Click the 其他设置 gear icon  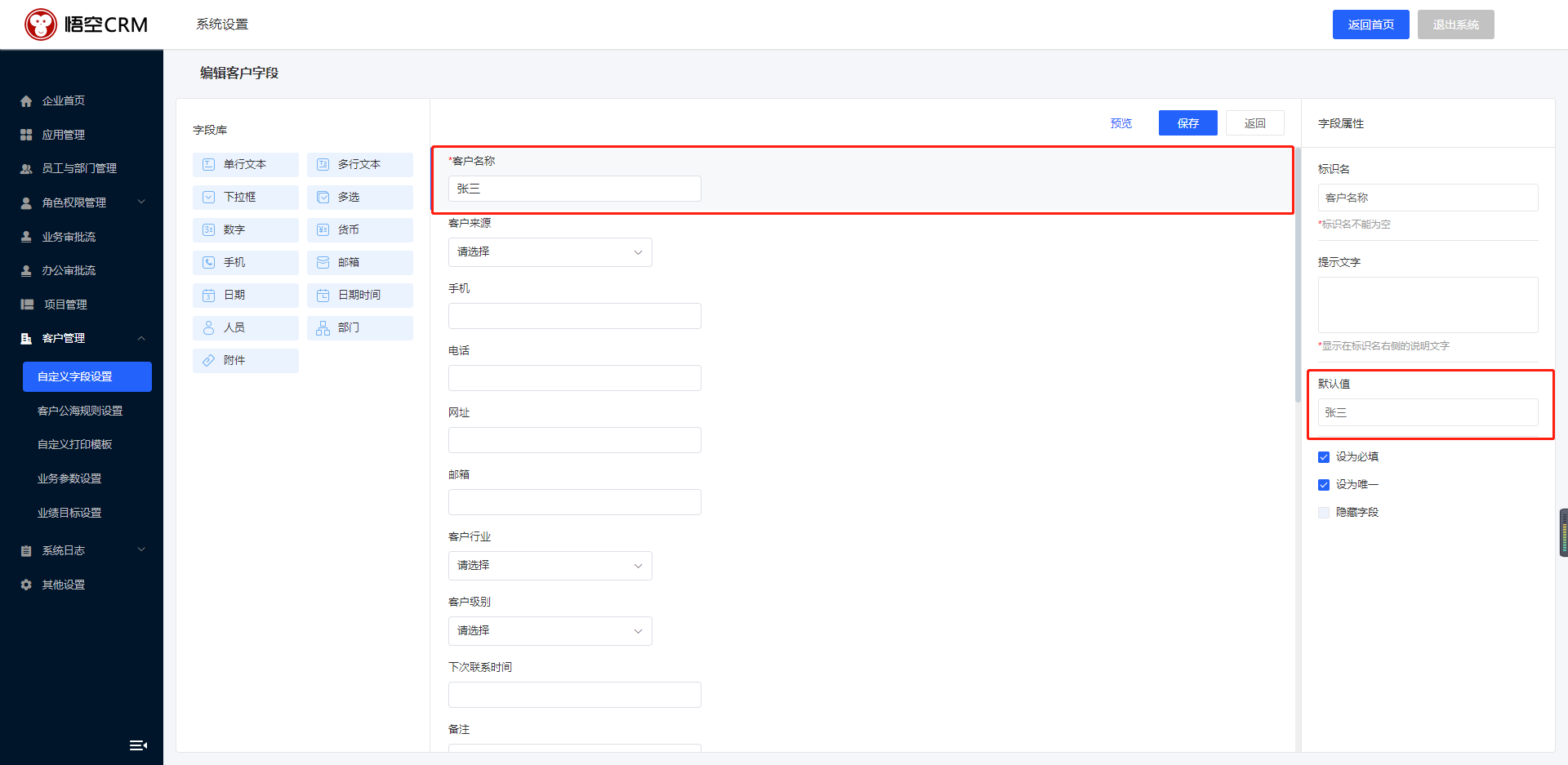pyautogui.click(x=26, y=585)
